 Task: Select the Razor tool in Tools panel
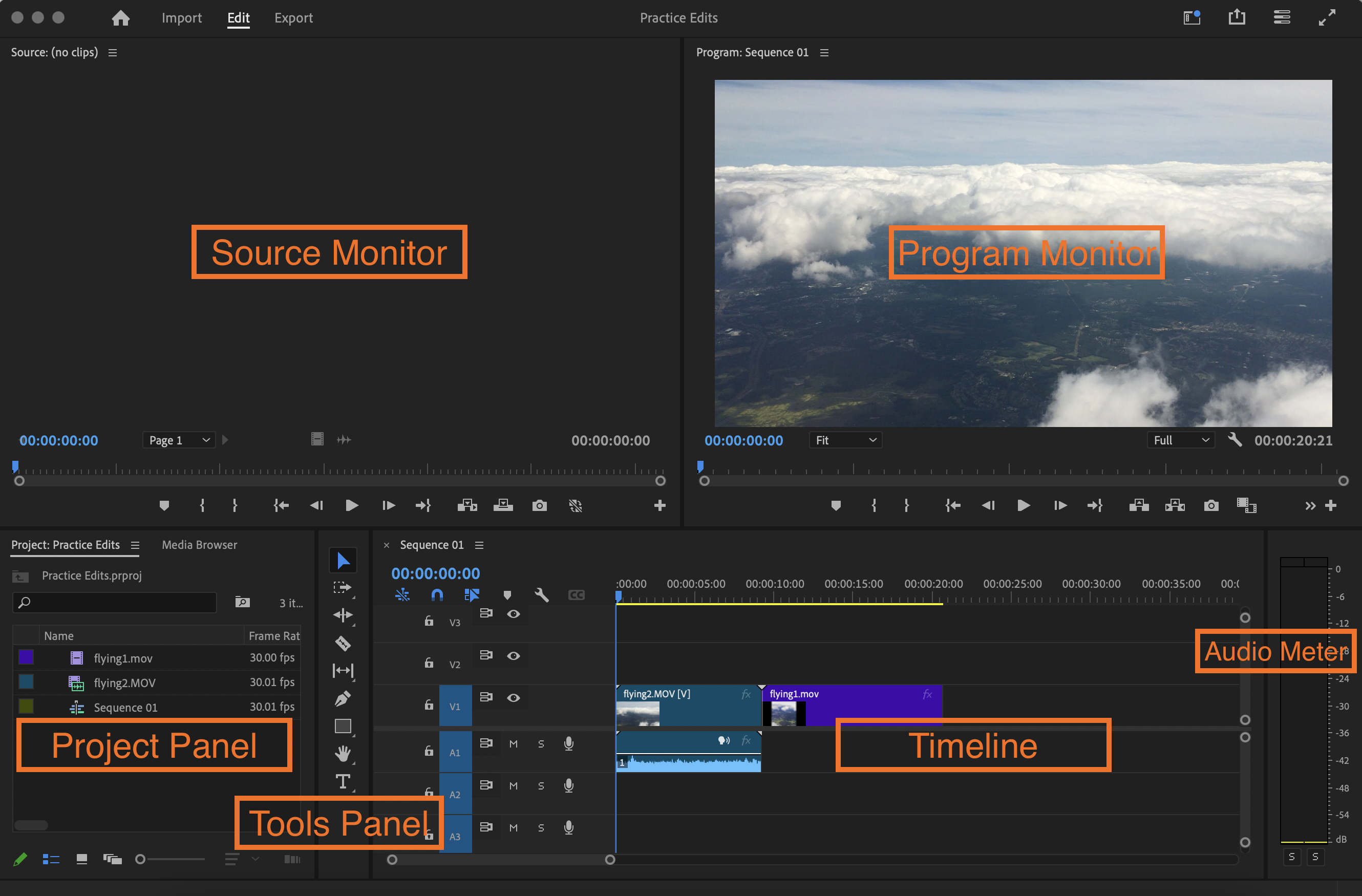(343, 643)
